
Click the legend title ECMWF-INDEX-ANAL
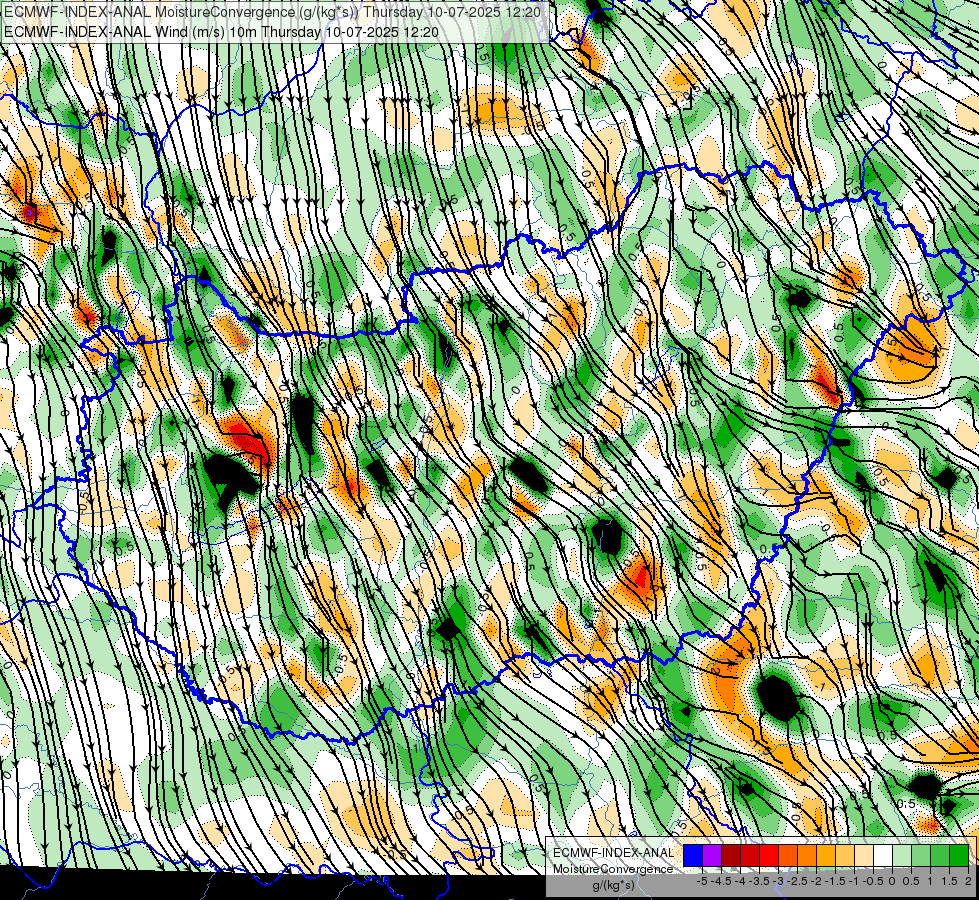(x=613, y=853)
